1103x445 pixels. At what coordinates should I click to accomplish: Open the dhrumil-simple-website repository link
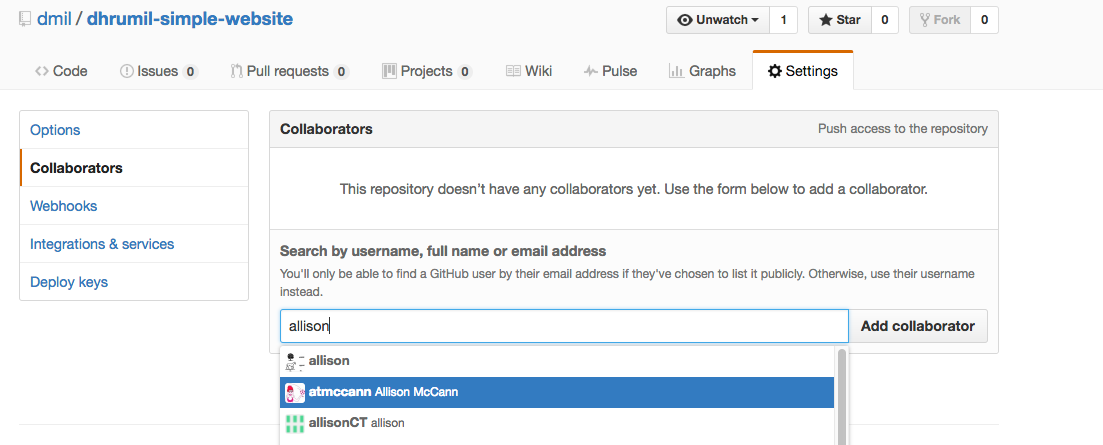190,19
